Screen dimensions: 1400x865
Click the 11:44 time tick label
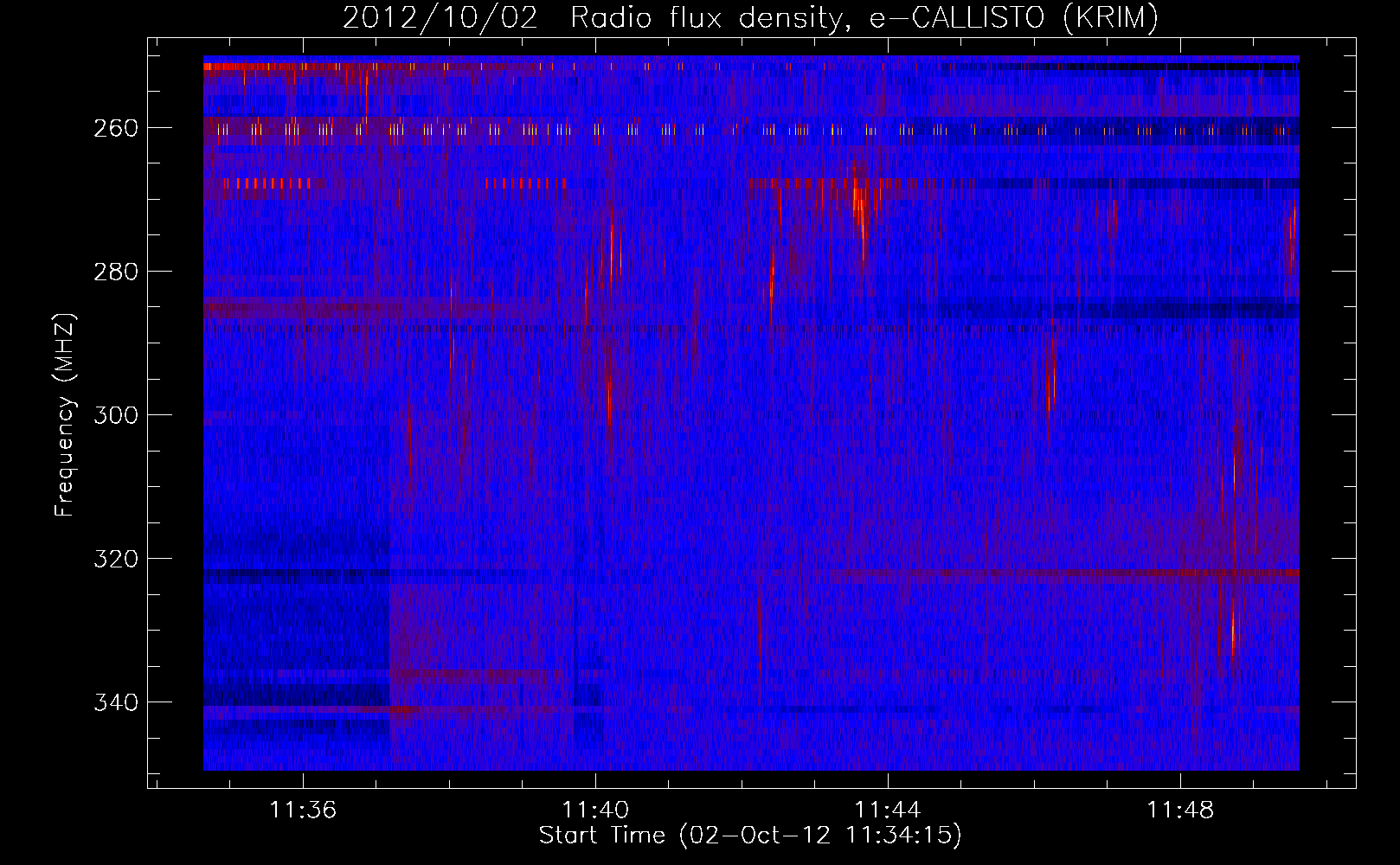[x=888, y=811]
